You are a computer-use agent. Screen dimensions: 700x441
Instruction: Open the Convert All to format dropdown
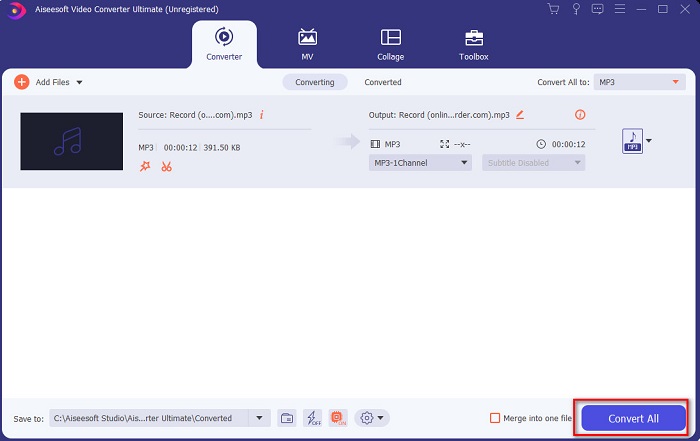coord(639,82)
